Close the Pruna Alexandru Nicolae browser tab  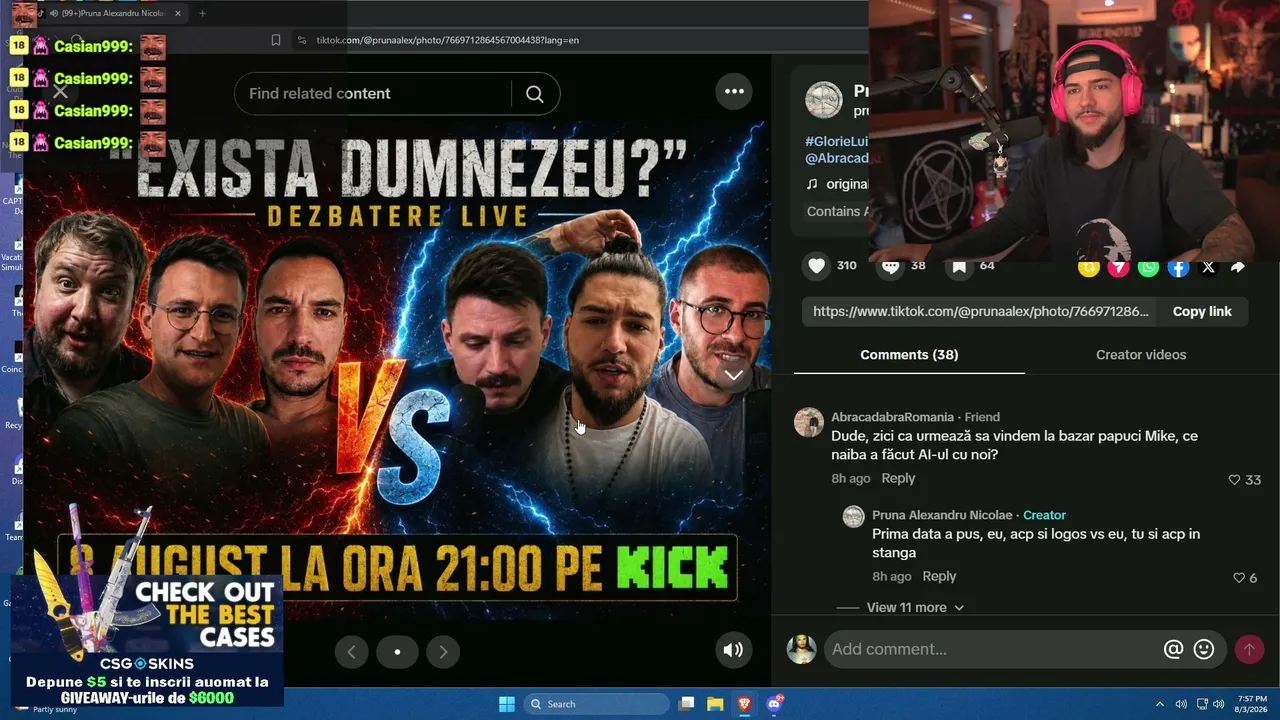pos(177,13)
